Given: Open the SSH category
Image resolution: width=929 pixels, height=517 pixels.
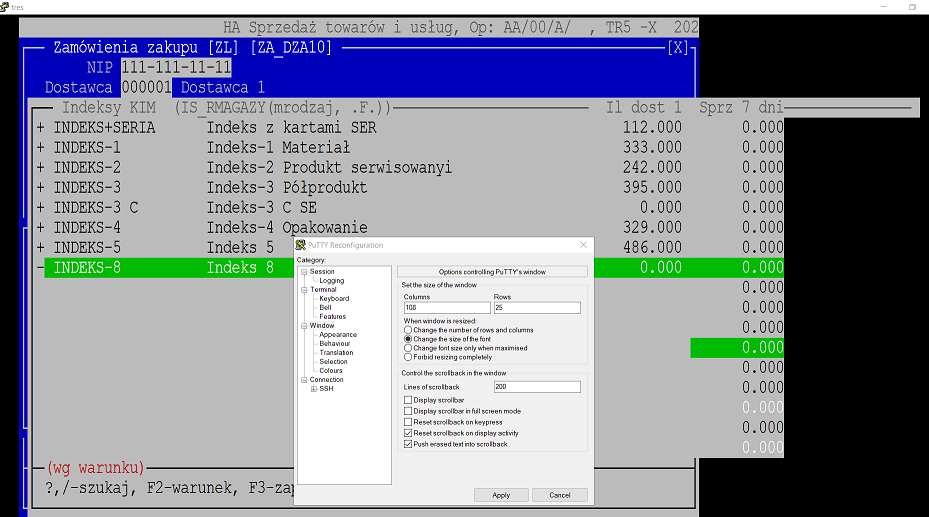Looking at the screenshot, I should [326, 388].
